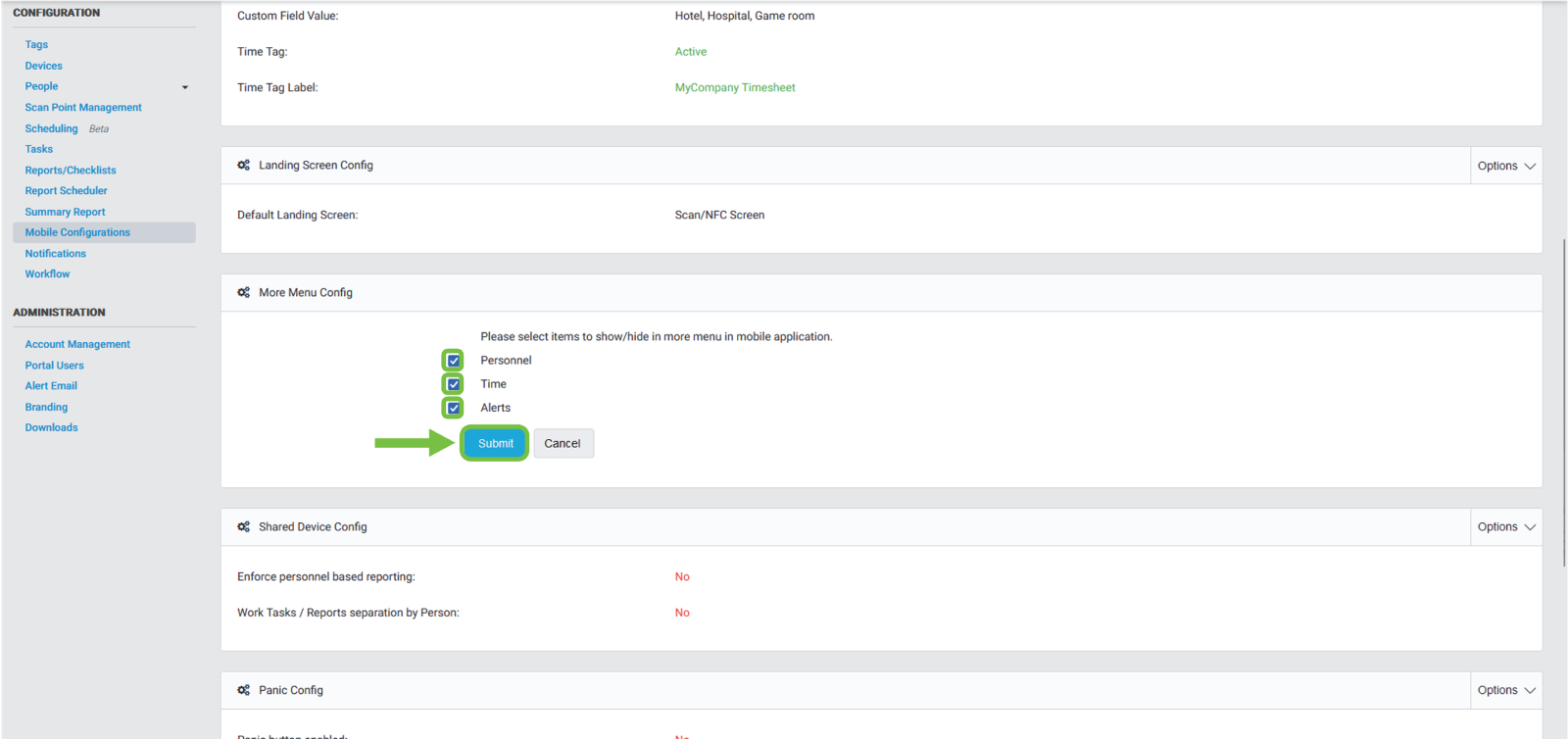Screen dimensions: 1568x739
Task: Open the Report Scheduler link
Action: pos(66,191)
